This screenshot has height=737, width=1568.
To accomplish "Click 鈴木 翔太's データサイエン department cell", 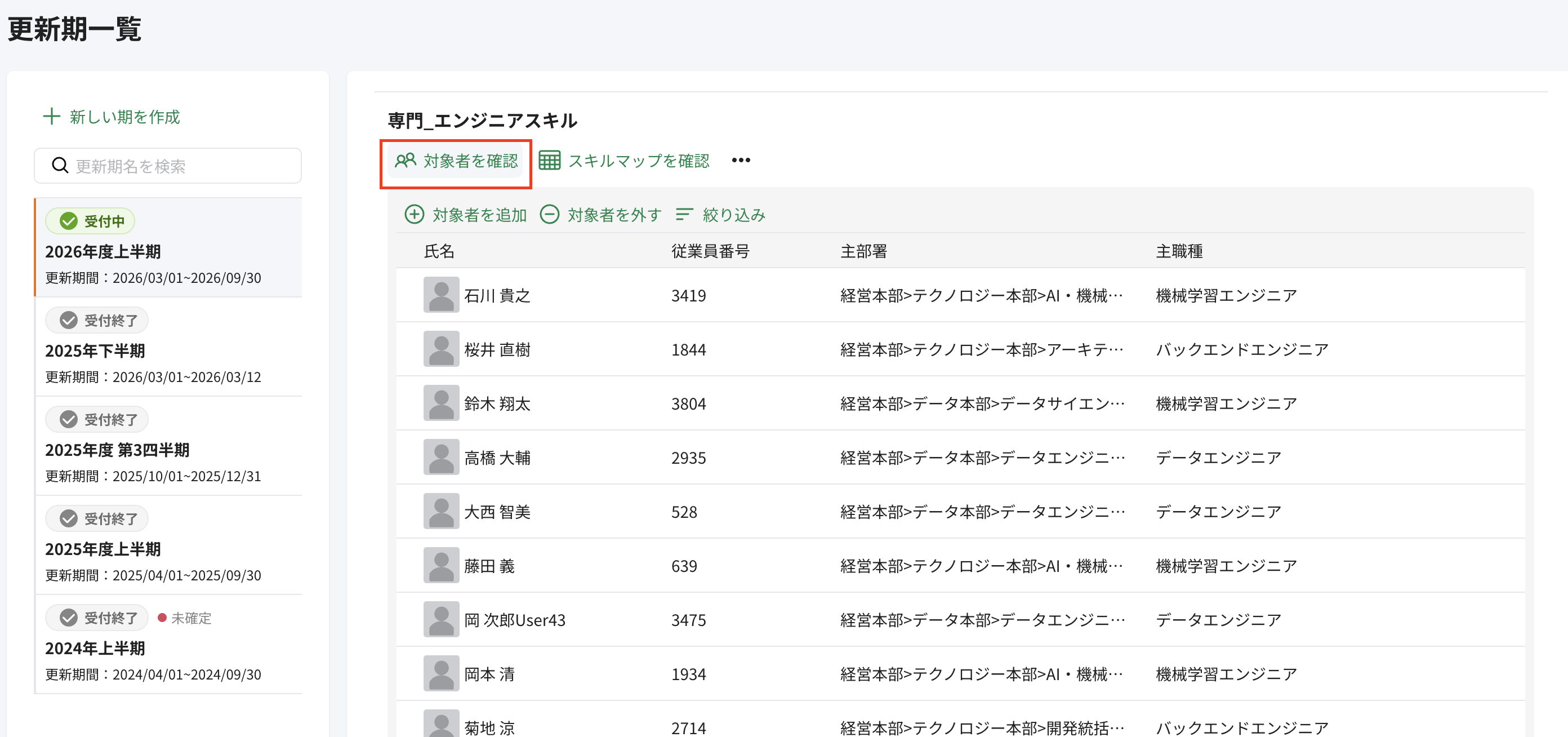I will click(x=982, y=404).
